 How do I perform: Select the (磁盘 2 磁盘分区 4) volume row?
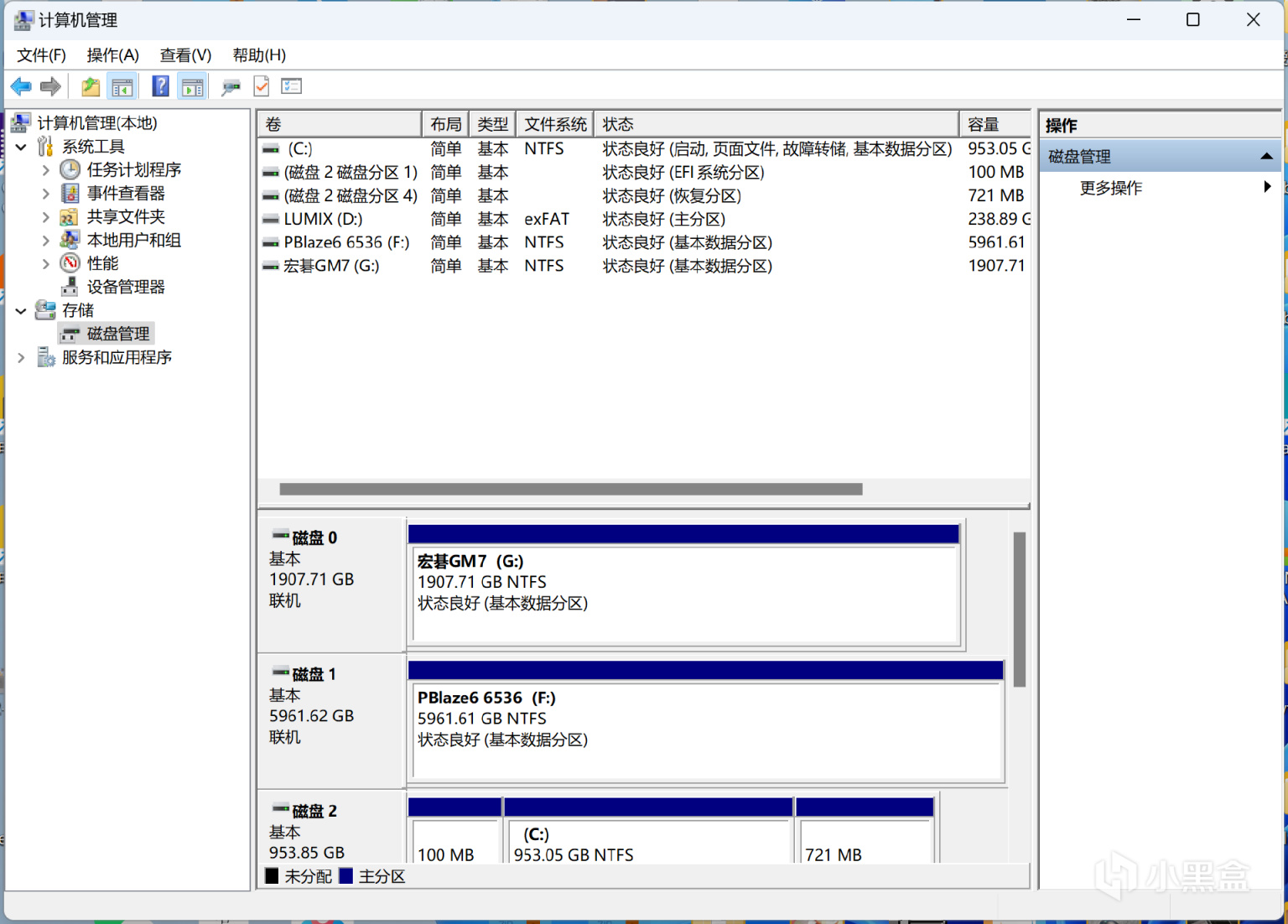click(x=644, y=195)
